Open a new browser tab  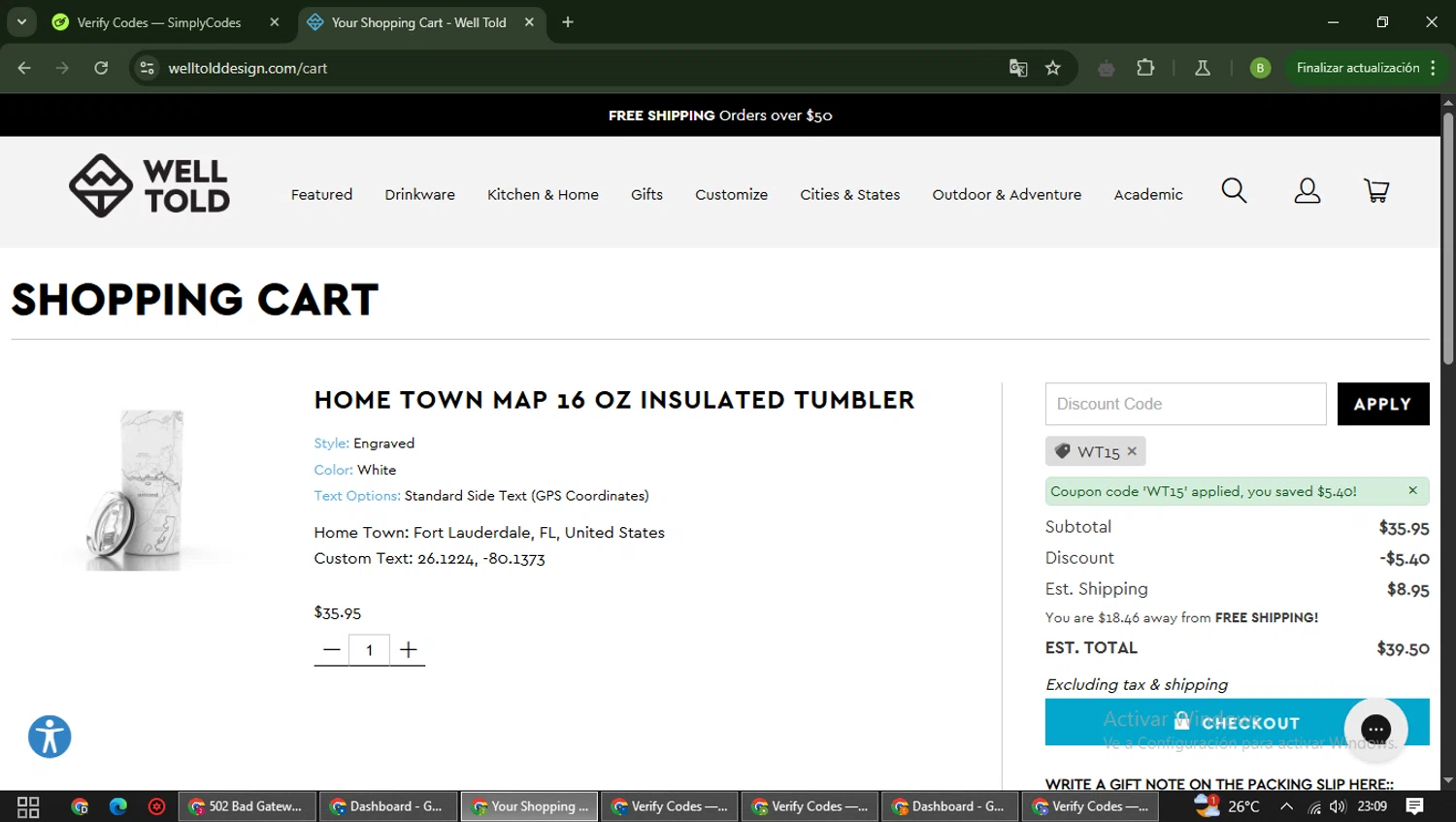coord(568,22)
